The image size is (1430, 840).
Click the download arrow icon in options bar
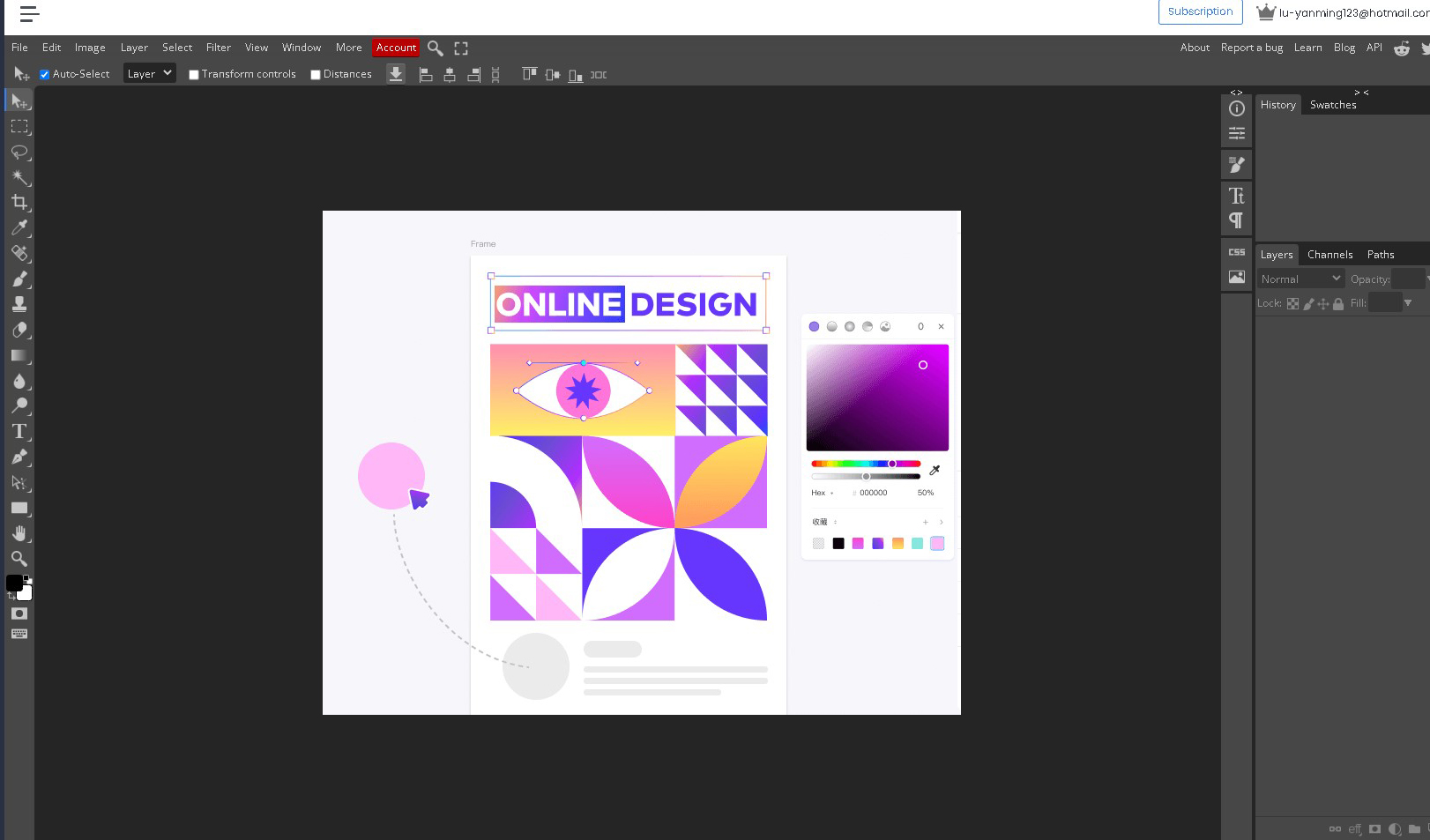[396, 74]
